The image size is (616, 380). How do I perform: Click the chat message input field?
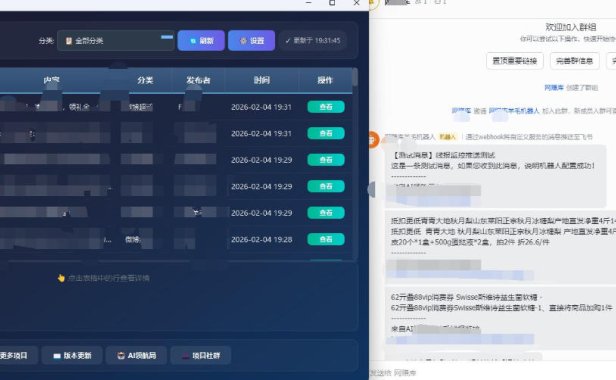(493, 372)
